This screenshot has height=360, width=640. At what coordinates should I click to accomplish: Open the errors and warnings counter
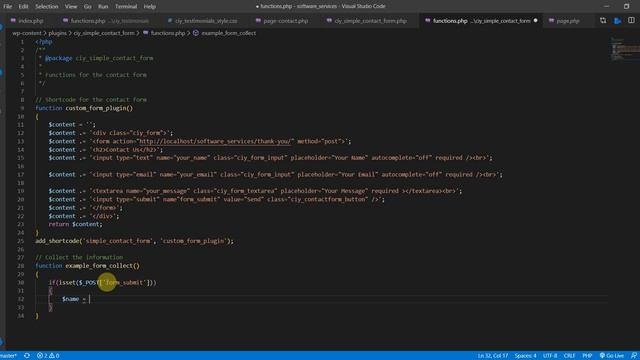click(x=48, y=356)
